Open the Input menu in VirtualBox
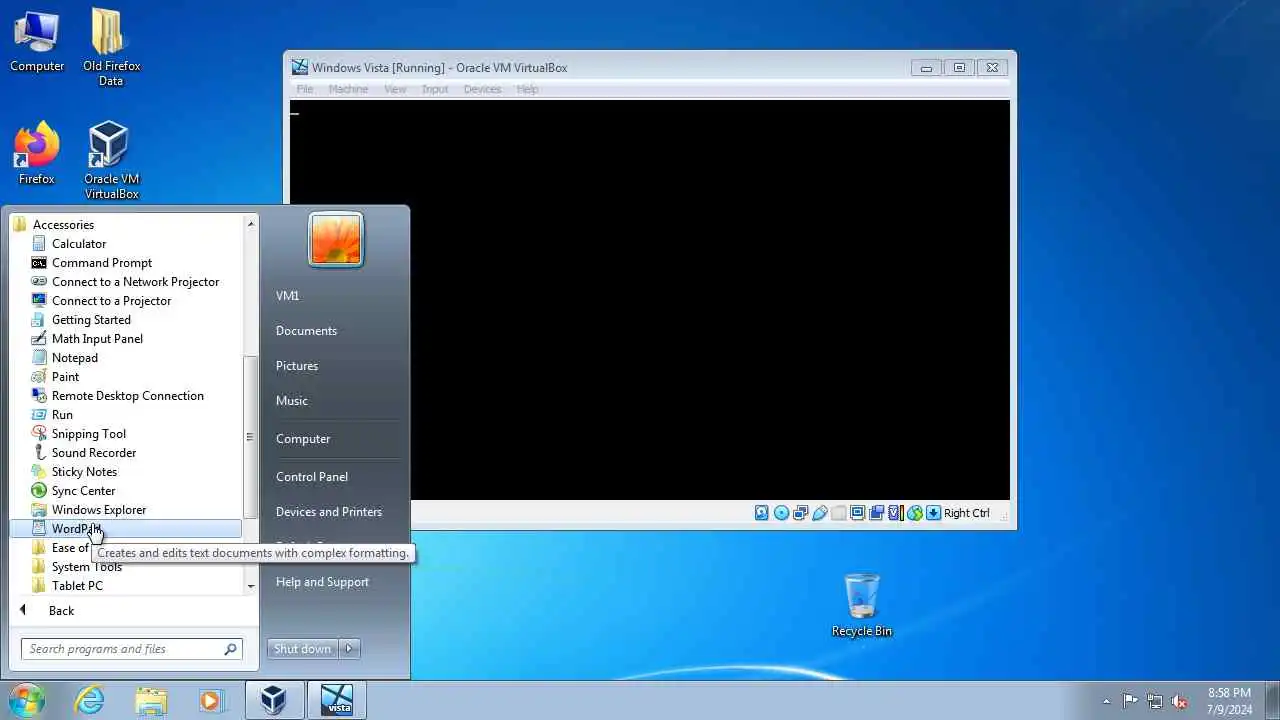This screenshot has width=1280, height=720. click(435, 89)
